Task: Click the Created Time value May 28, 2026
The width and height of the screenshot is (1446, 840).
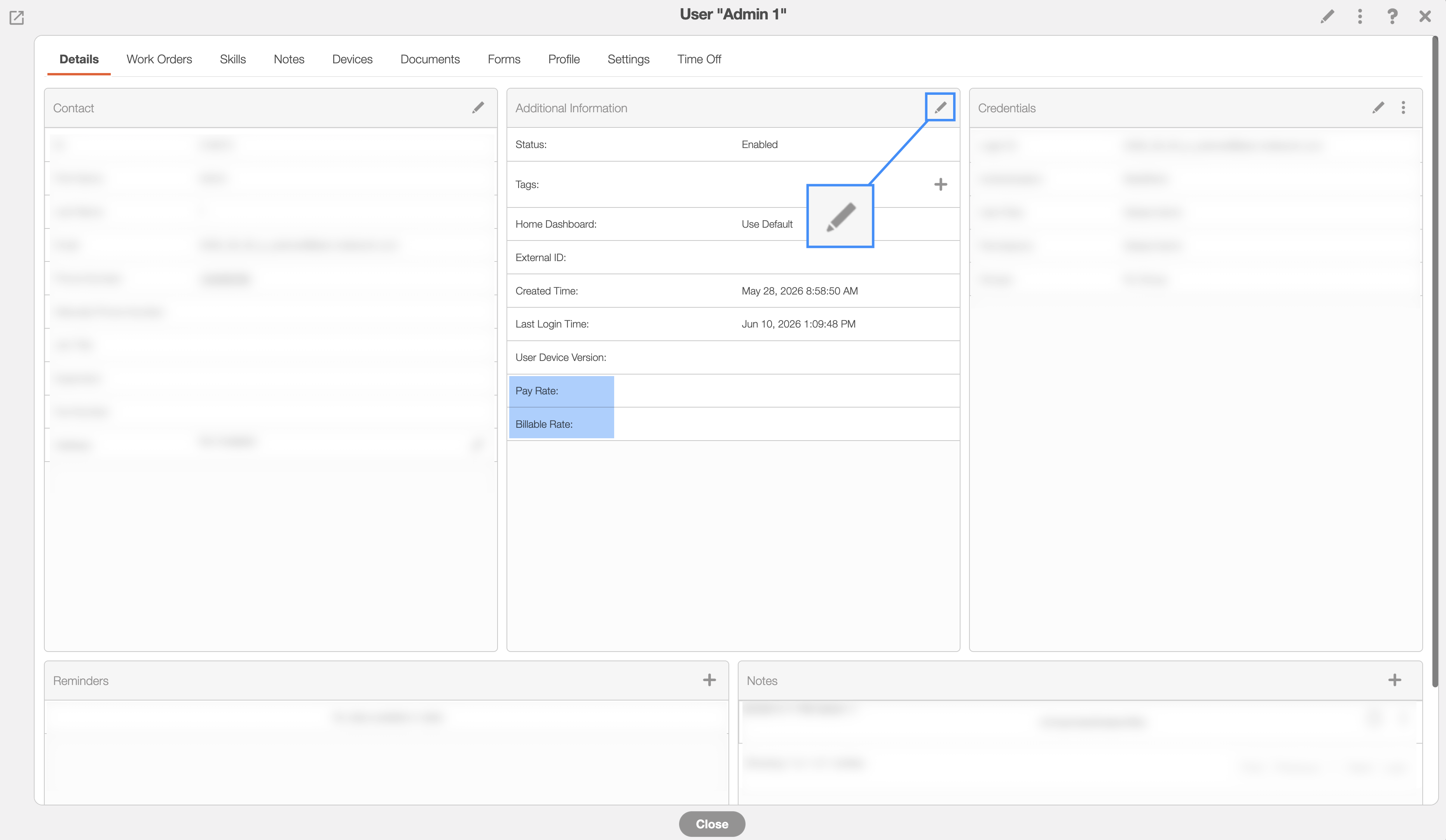Action: pos(800,291)
